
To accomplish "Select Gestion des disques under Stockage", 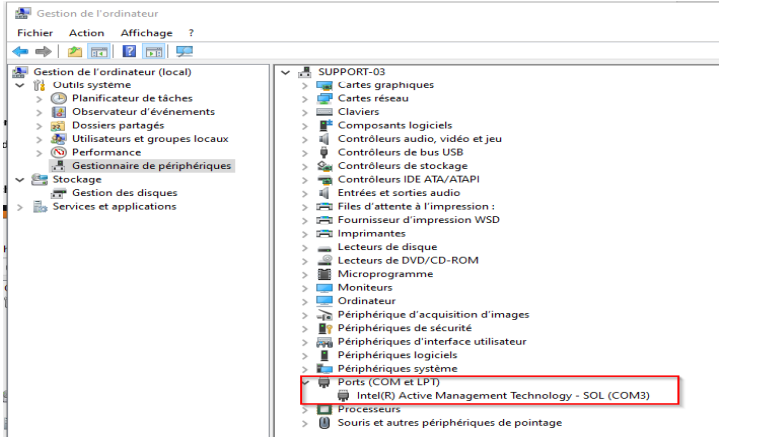I will click(124, 193).
